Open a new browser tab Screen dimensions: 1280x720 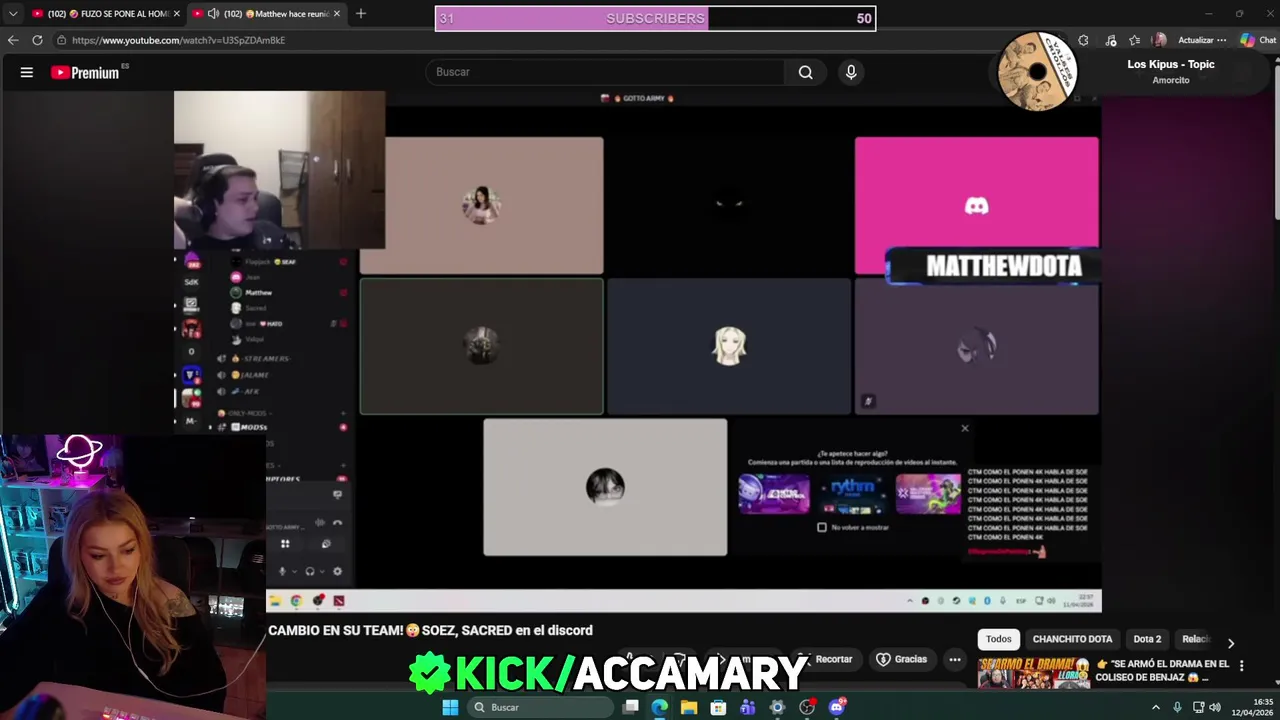(360, 14)
